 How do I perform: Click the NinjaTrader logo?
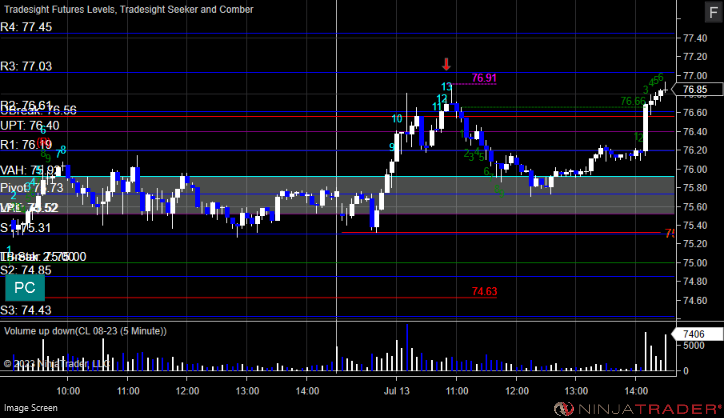[x=637, y=409]
